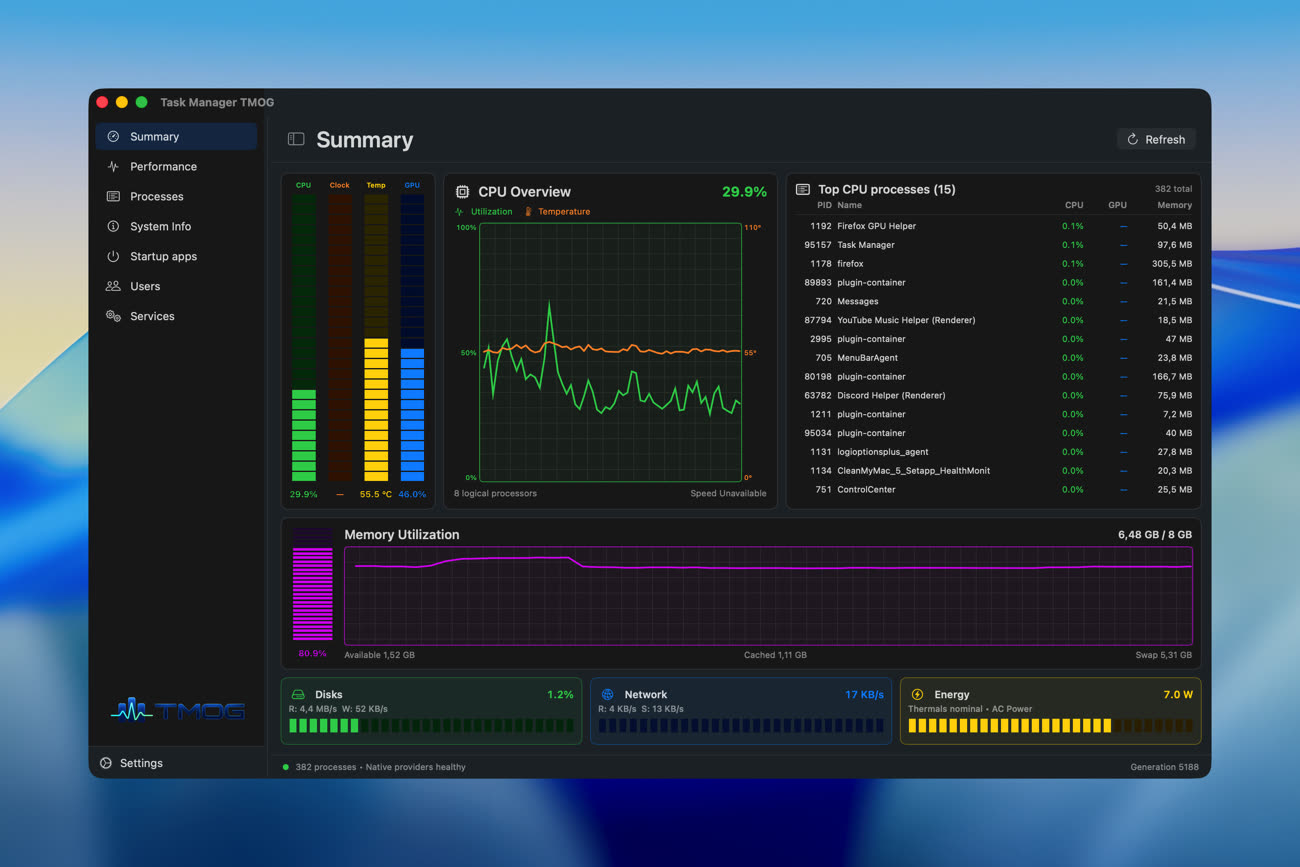
Task: Select the Discord Helper (Renderer) row
Action: 994,395
